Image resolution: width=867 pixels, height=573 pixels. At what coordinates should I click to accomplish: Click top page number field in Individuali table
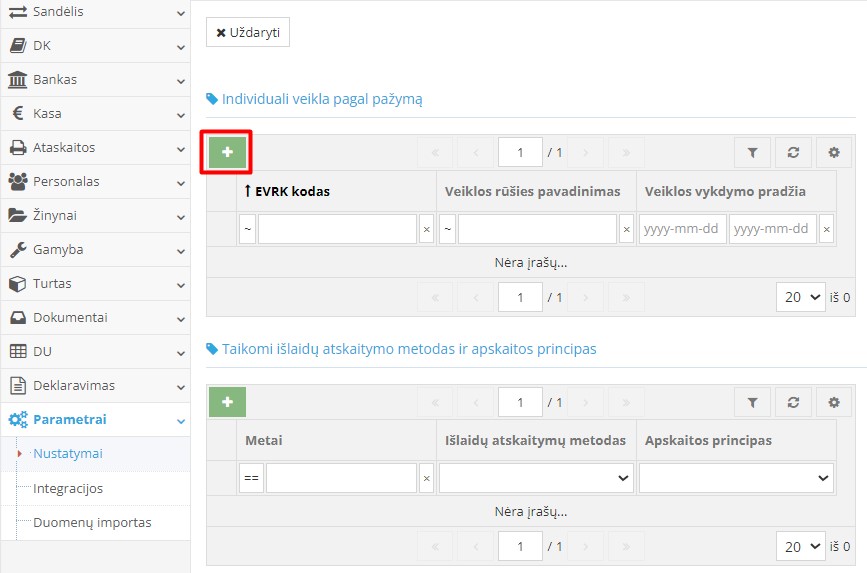[x=520, y=153]
